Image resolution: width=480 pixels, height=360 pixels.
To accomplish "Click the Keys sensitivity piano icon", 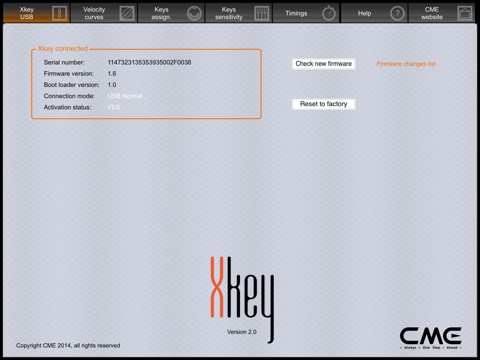I will [x=262, y=13].
